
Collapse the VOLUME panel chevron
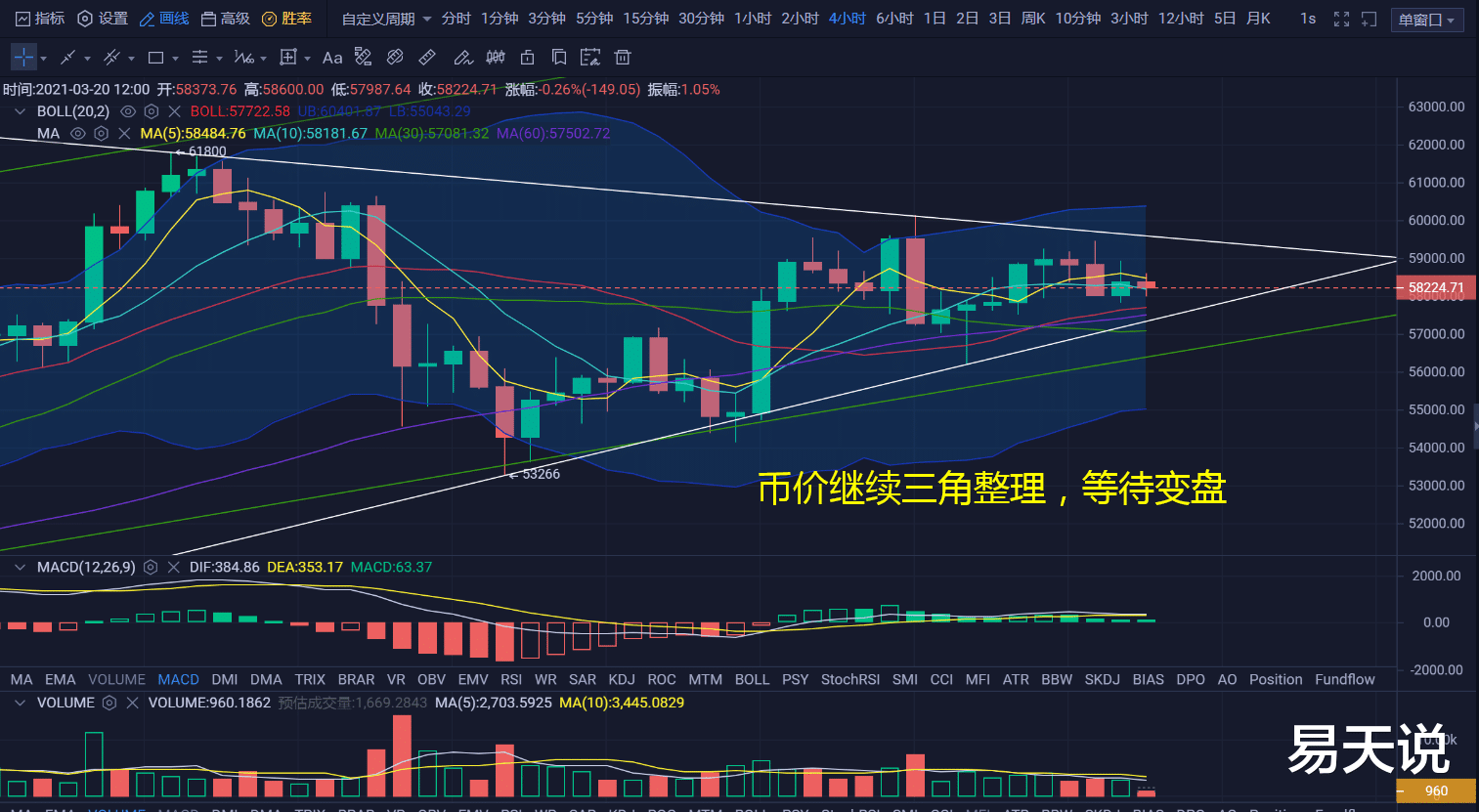20,703
